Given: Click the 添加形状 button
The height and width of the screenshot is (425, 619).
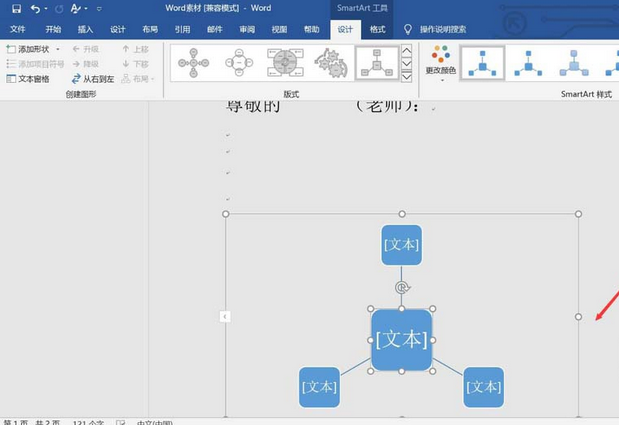Looking at the screenshot, I should click(x=28, y=49).
